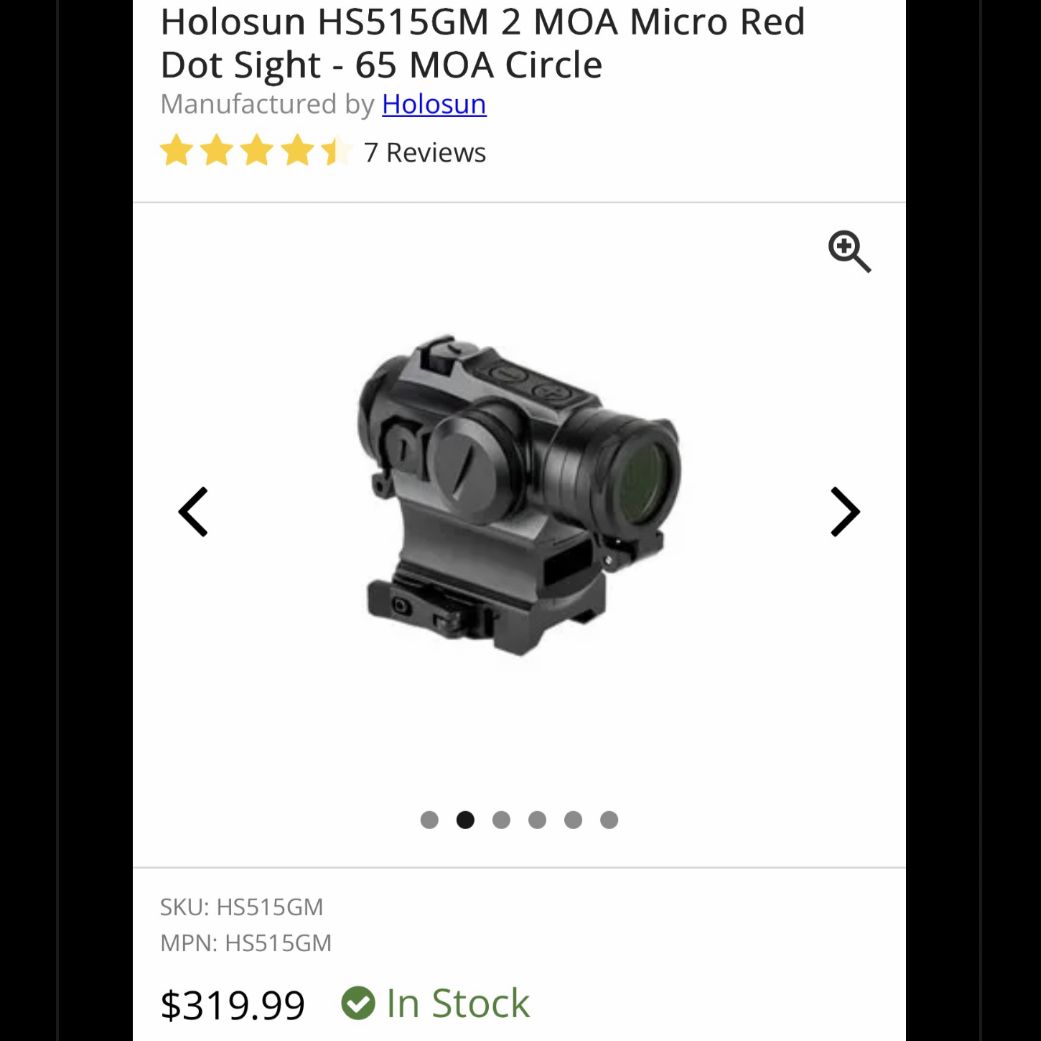The height and width of the screenshot is (1041, 1041).
Task: Click the fifth gallery dot to change images
Action: (x=573, y=819)
